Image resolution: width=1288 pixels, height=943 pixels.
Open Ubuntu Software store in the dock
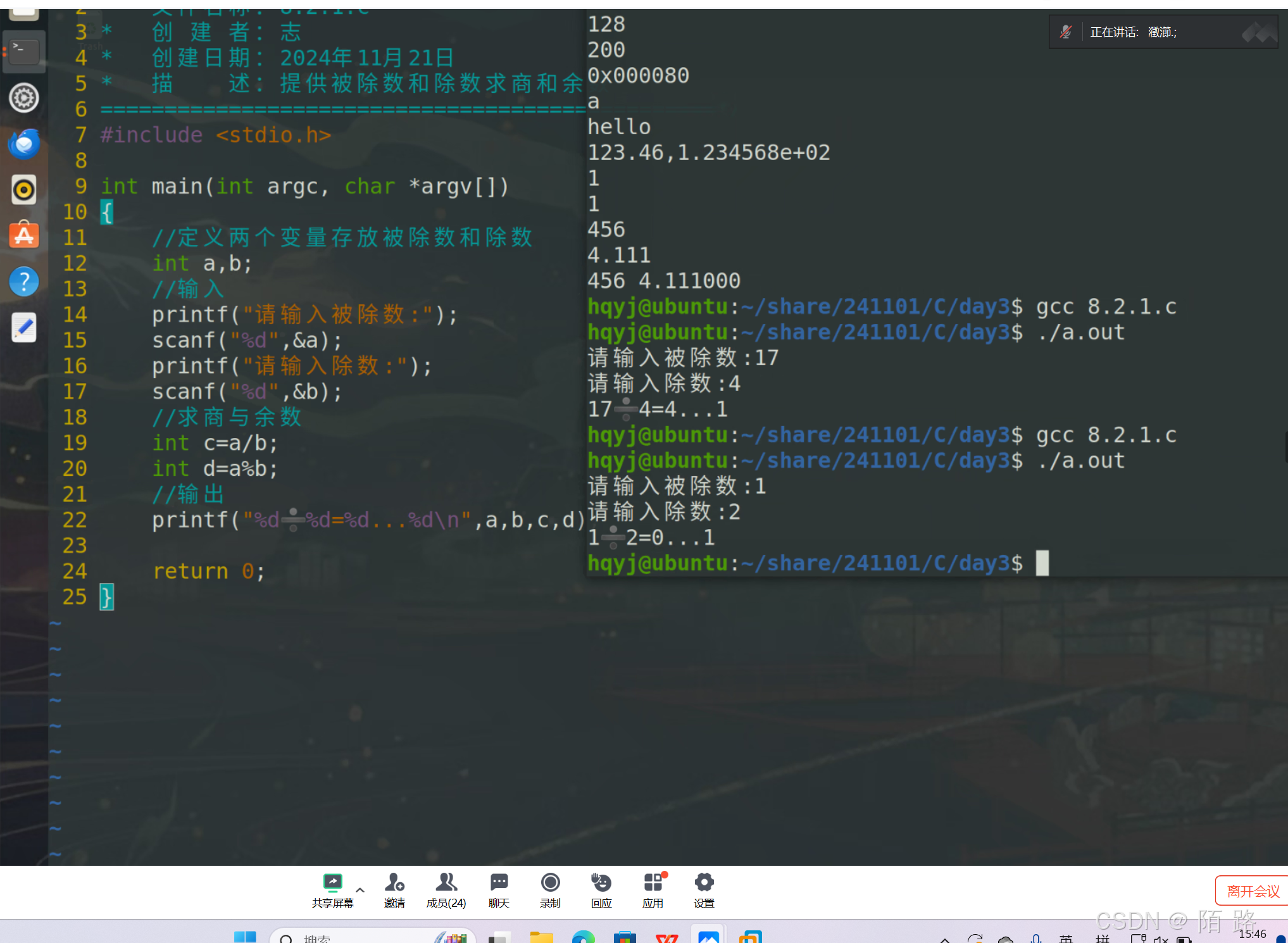click(24, 235)
